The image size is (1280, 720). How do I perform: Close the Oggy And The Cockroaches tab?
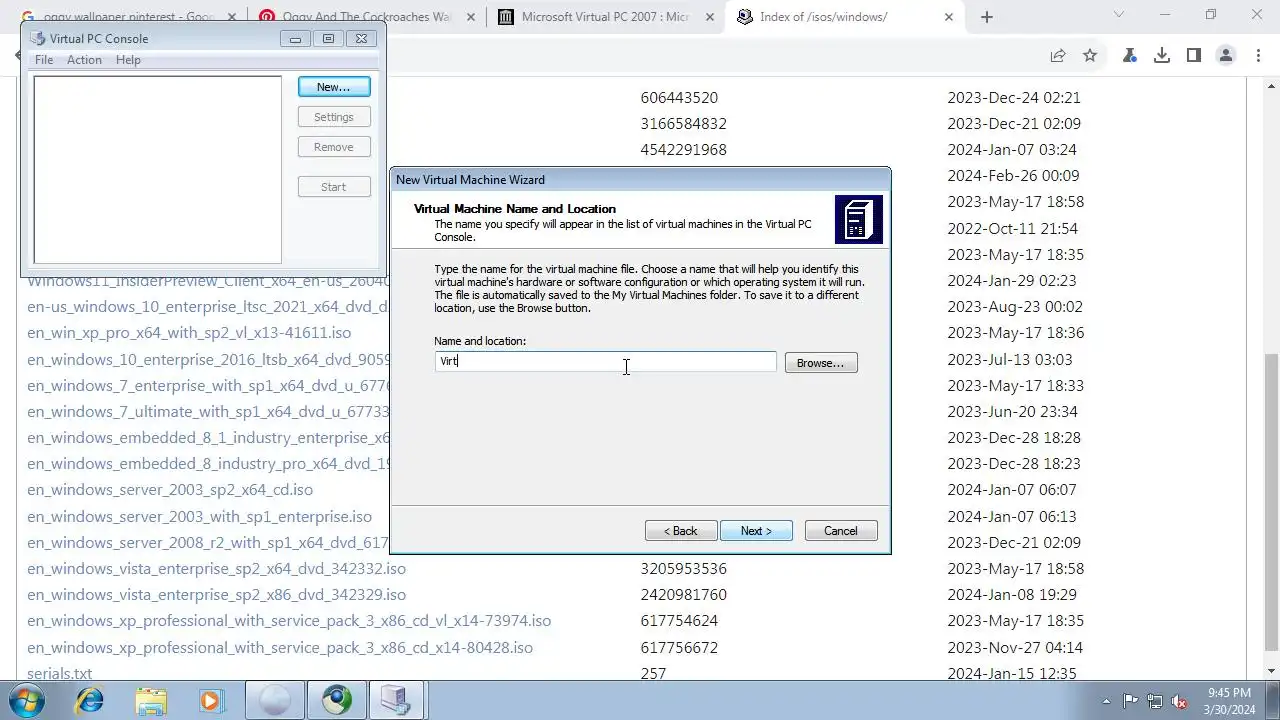click(x=471, y=17)
